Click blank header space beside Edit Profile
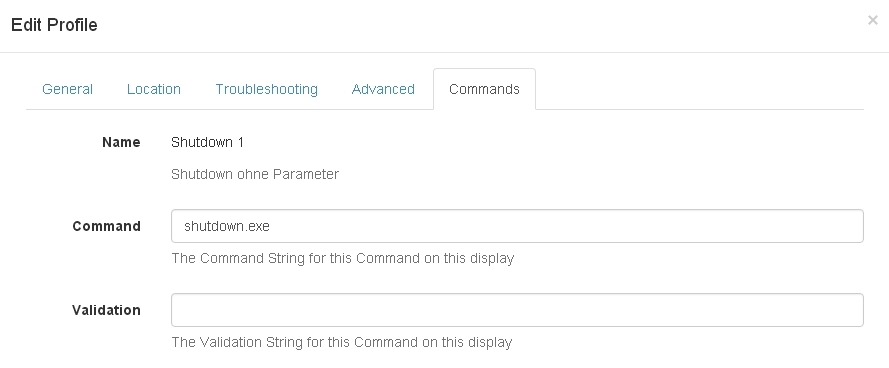 pyautogui.click(x=482, y=25)
